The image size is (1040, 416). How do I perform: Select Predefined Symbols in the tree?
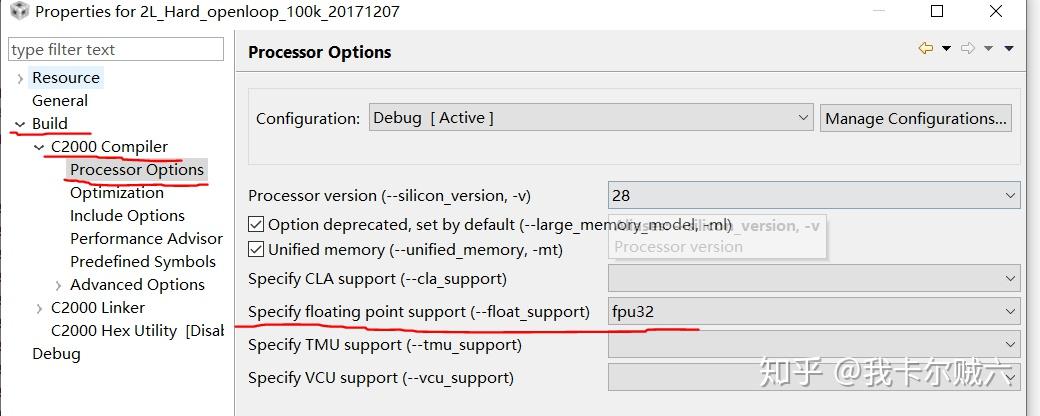pos(142,262)
